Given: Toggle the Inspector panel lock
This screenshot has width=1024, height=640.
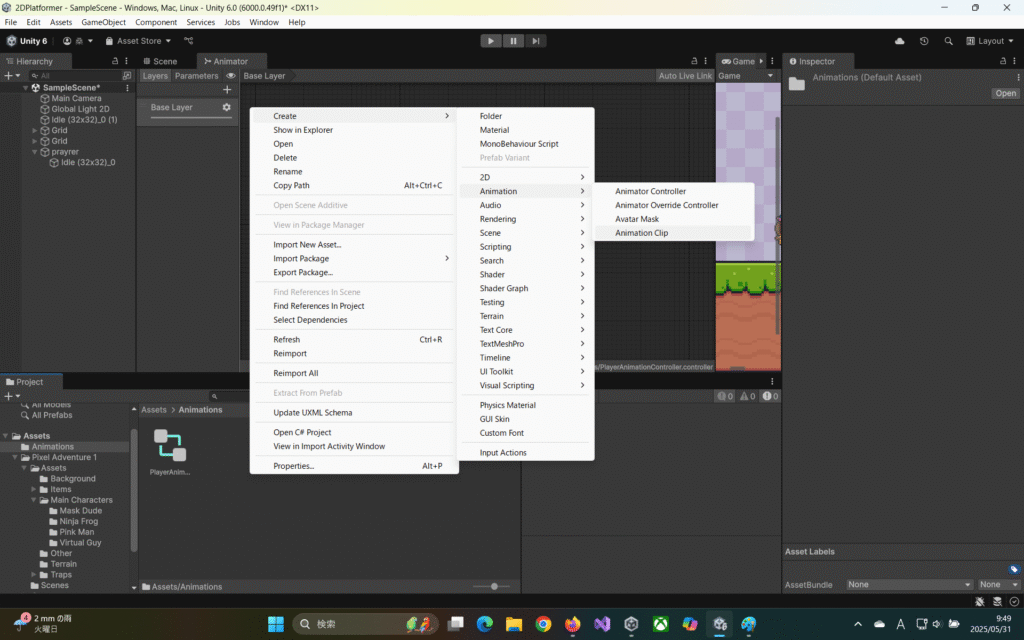Looking at the screenshot, I should (1002, 61).
